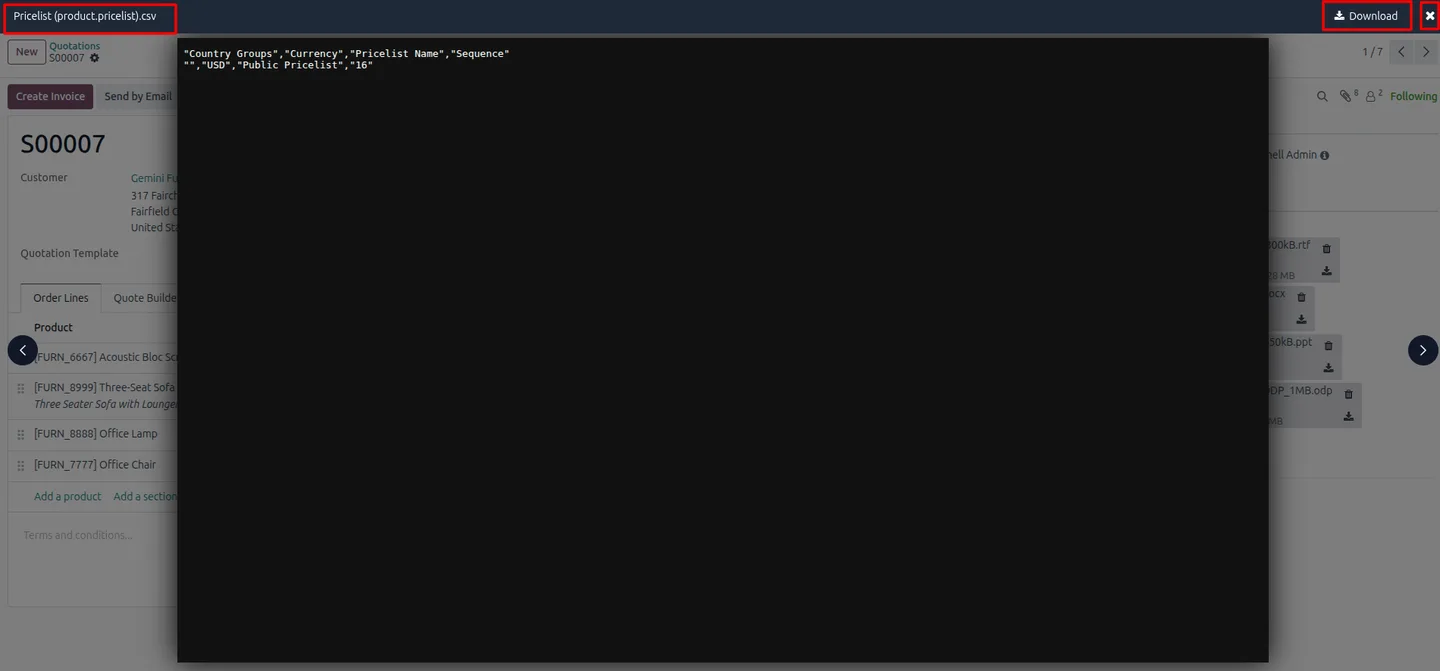Click the 50kB.ppt attachment name
Screen dimensions: 1440x671
[1290, 342]
